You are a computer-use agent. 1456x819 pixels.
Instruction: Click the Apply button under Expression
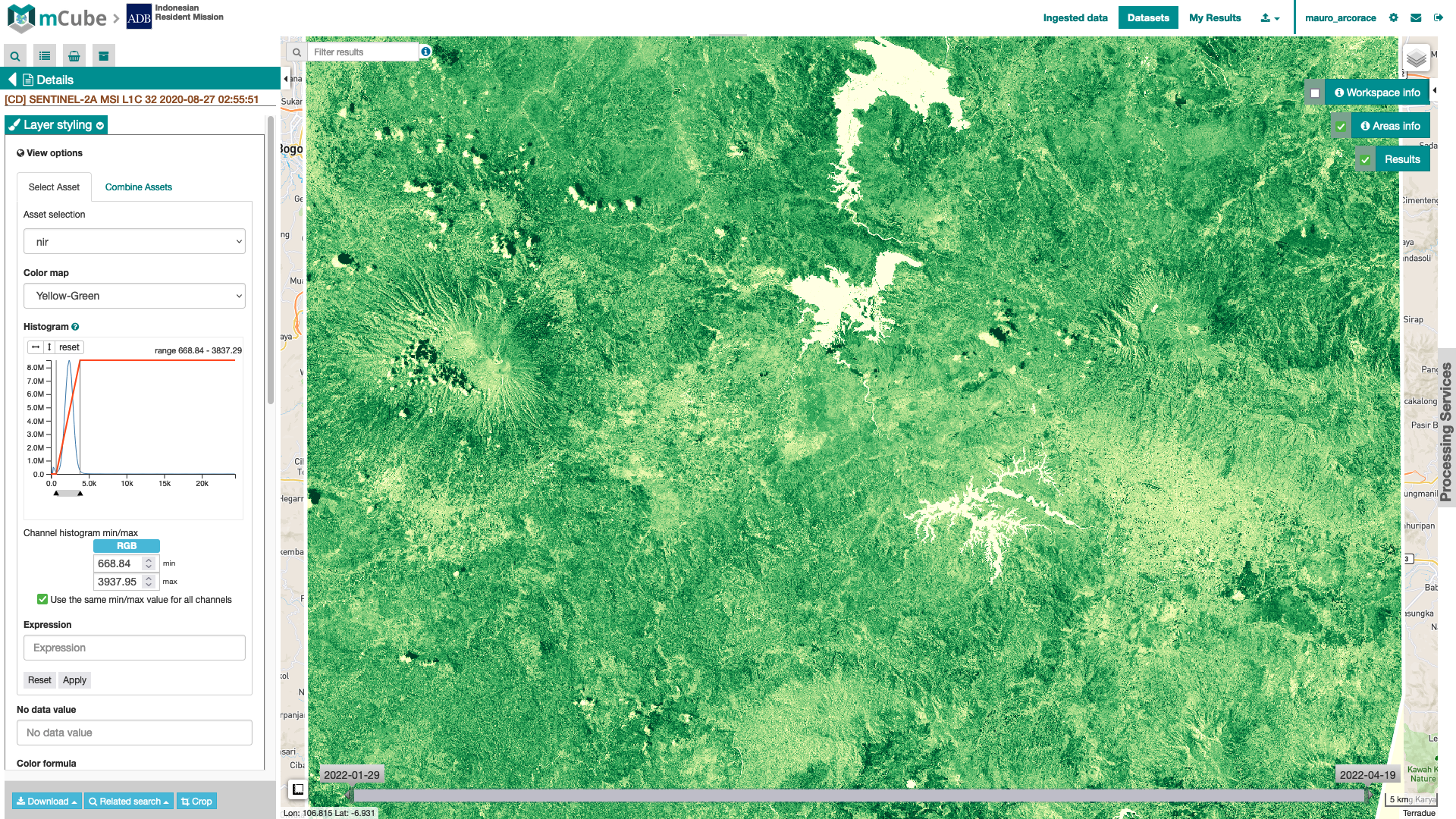pos(74,679)
